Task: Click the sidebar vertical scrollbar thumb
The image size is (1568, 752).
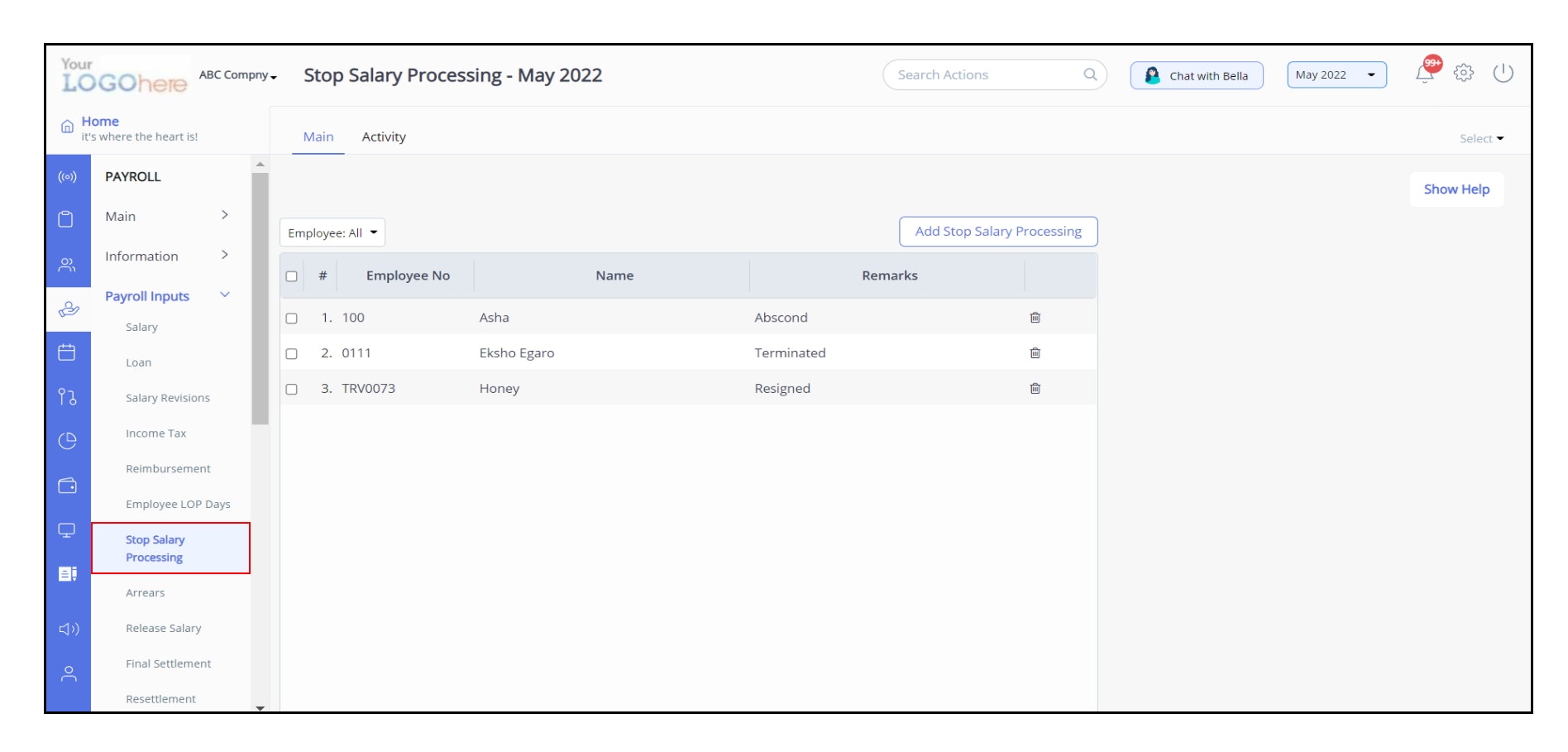Action: pos(261,298)
